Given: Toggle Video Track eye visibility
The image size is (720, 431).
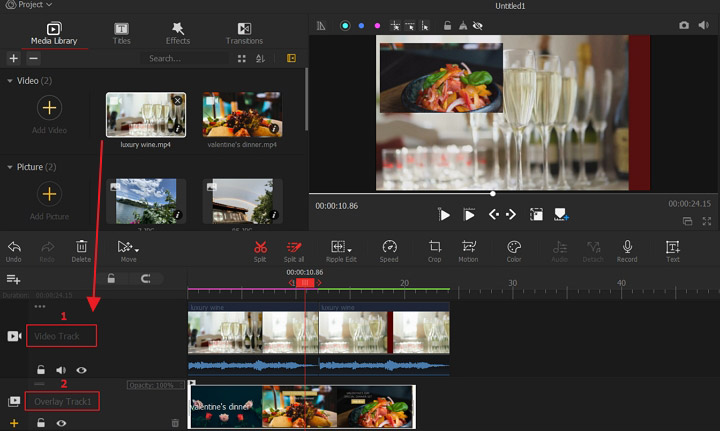Looking at the screenshot, I should click(x=81, y=370).
